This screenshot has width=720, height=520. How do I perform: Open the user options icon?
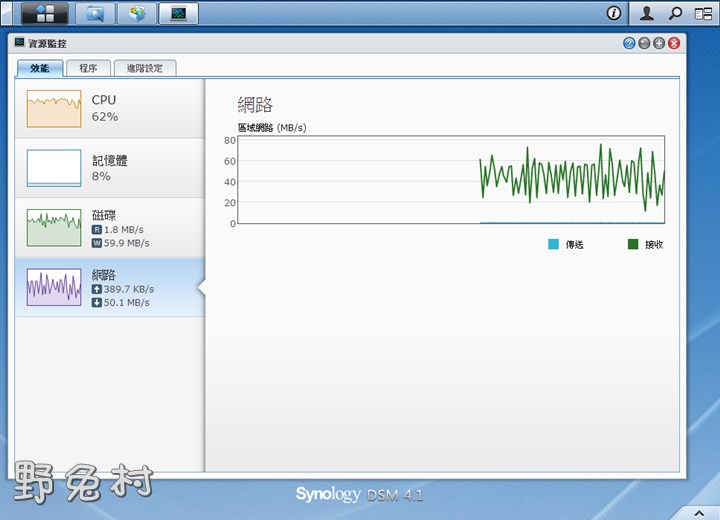[x=647, y=13]
